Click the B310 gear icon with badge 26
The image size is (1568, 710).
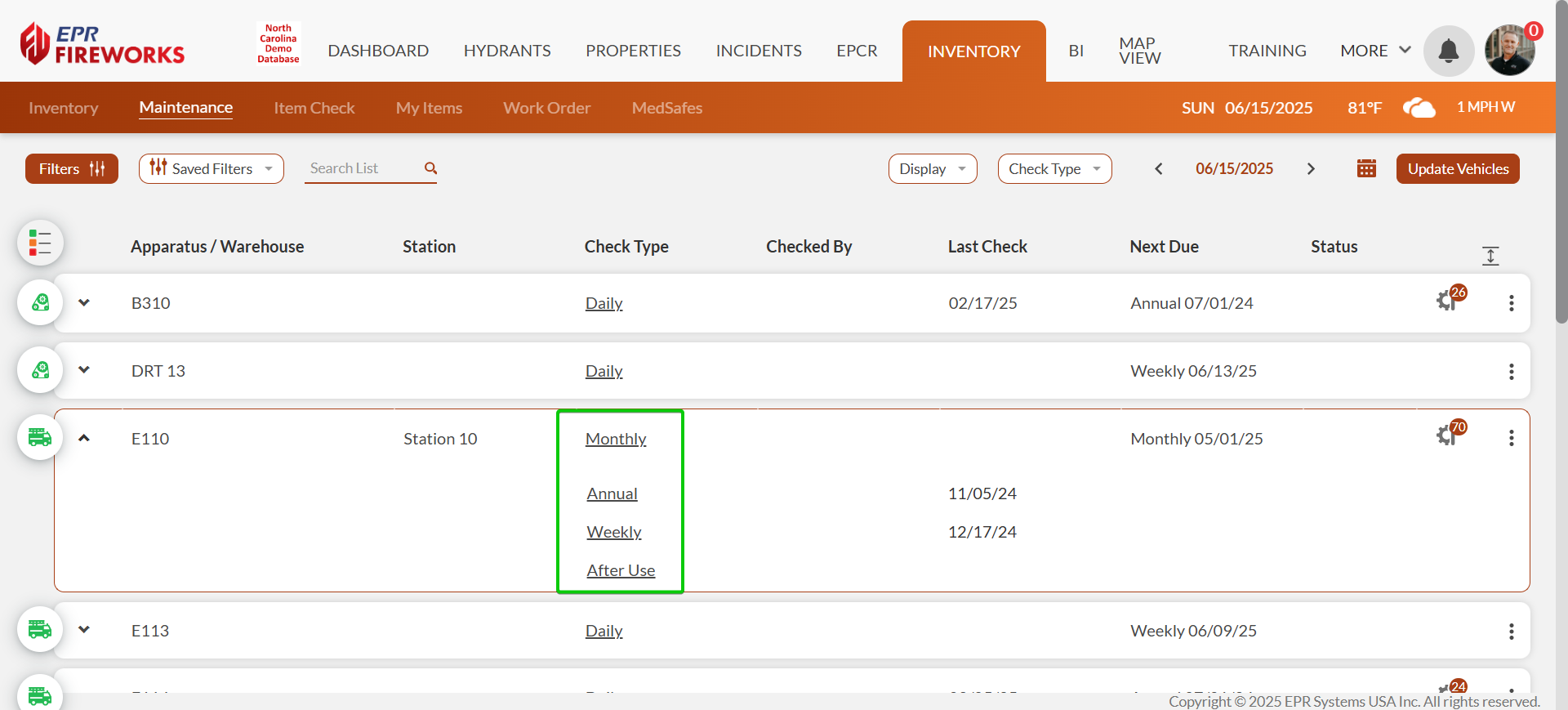pos(1448,300)
